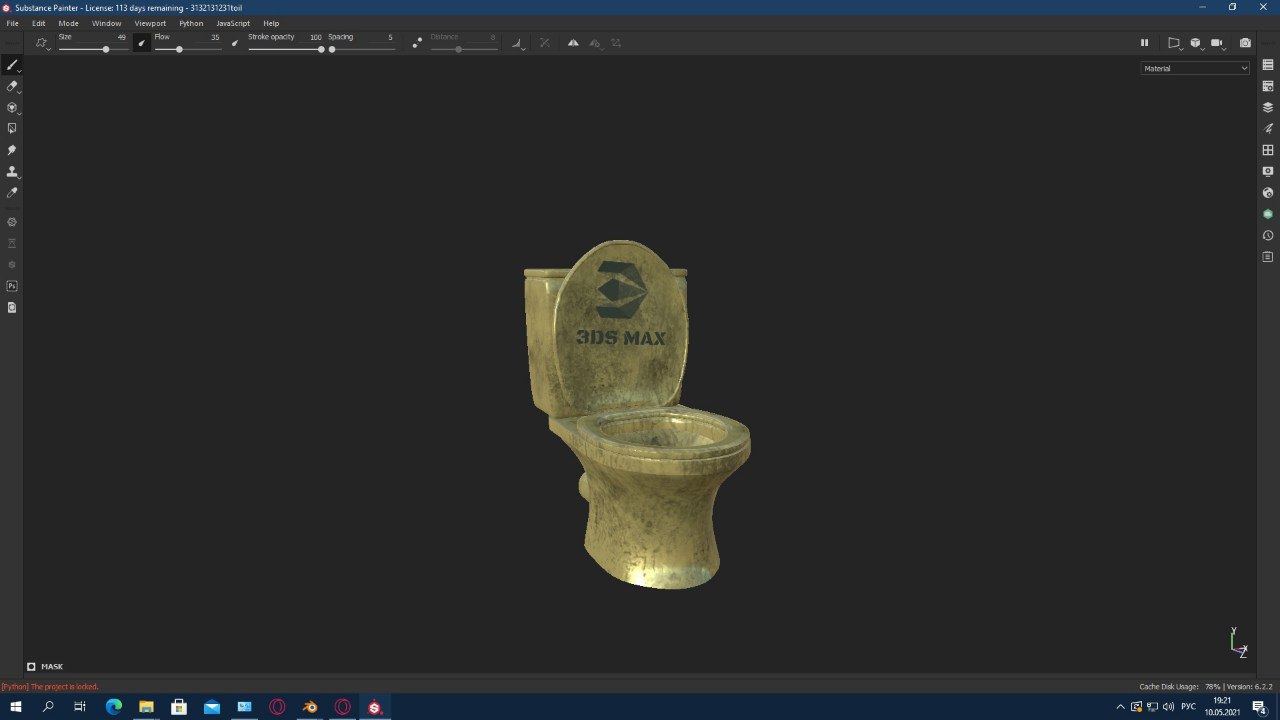Expand the perspective view mode dropdown
This screenshot has width=1280, height=720.
1174,43
